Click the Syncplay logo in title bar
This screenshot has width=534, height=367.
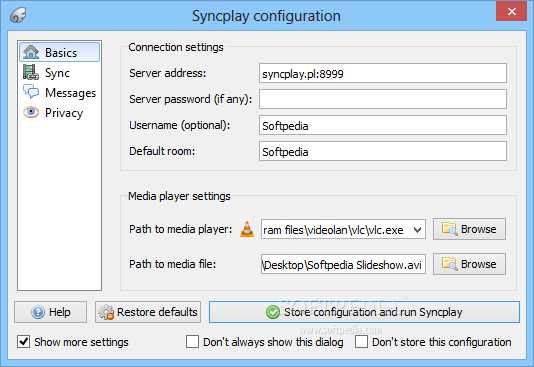(18, 15)
